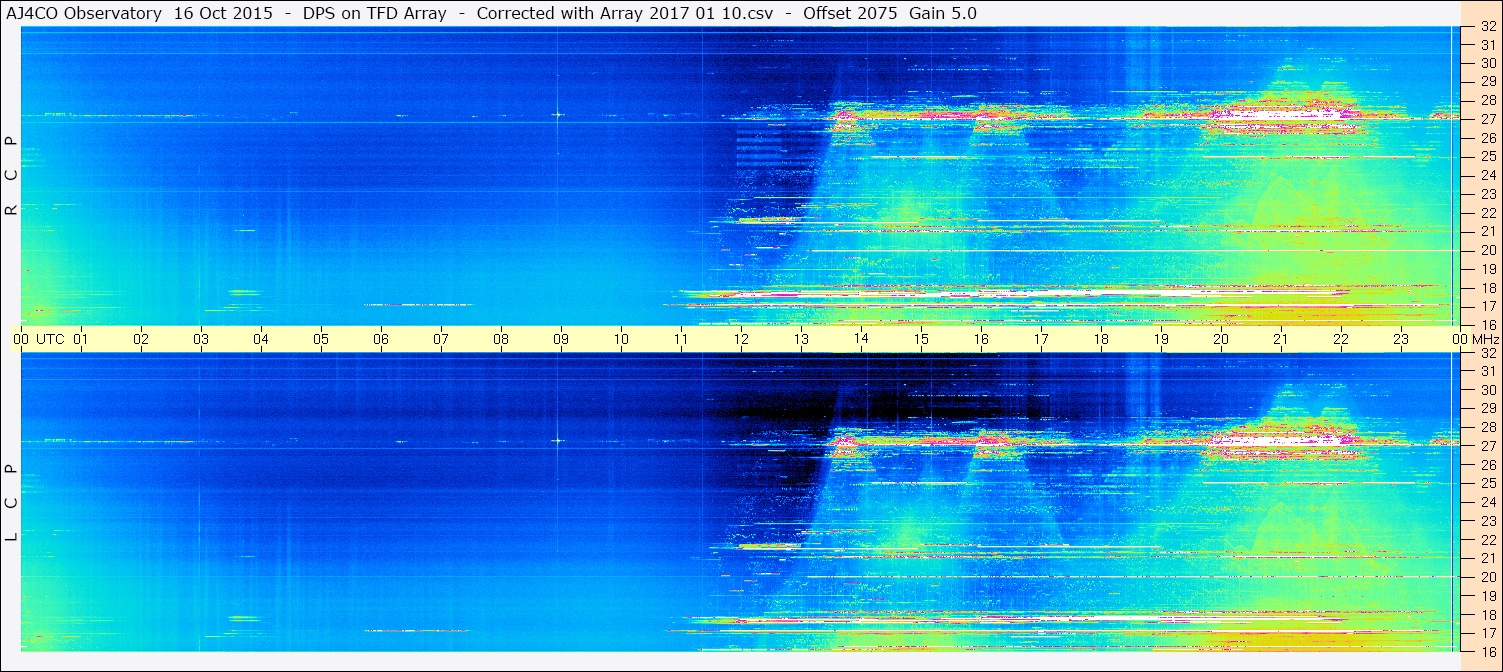Viewport: 1503px width, 672px height.
Task: Select the 11 hour marker on time axis
Action: click(x=681, y=339)
